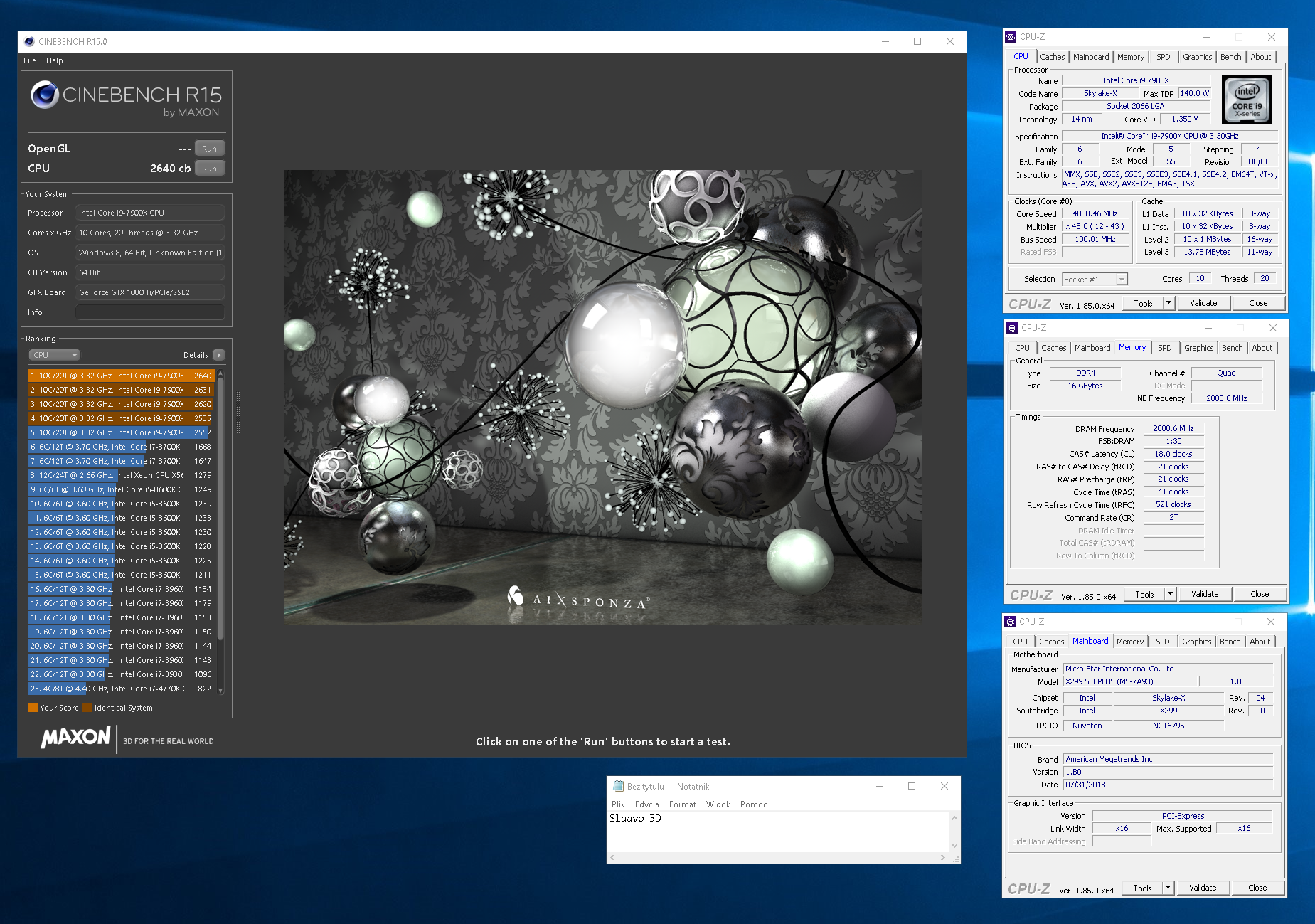The width and height of the screenshot is (1315, 924).
Task: Select ranking entry 23 i7-4770K score 822
Action: pos(121,689)
